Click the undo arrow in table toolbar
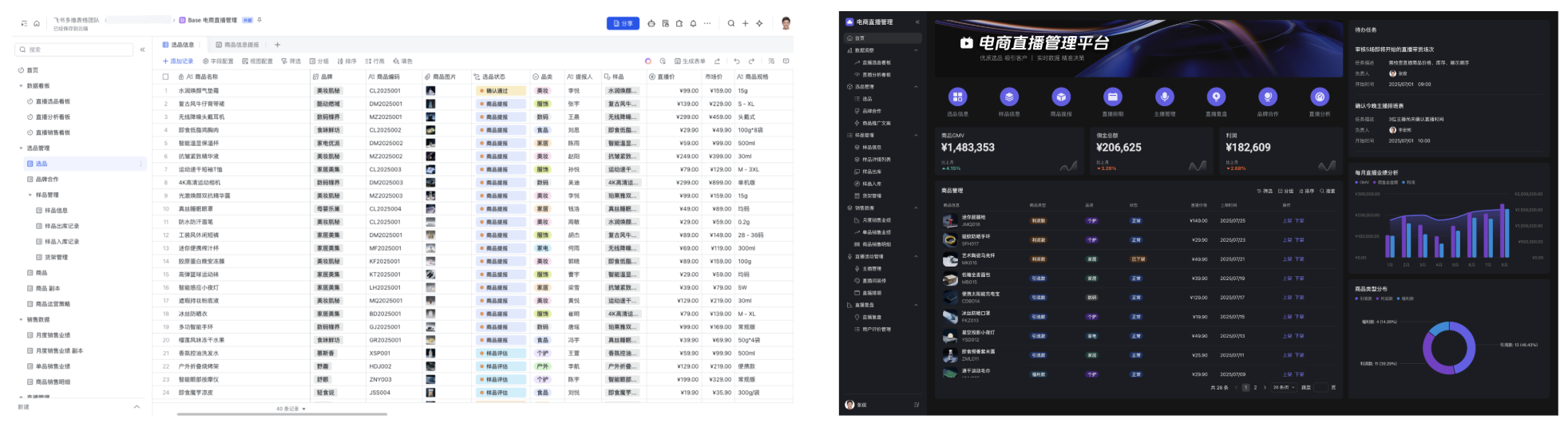1568x423 pixels. [736, 61]
